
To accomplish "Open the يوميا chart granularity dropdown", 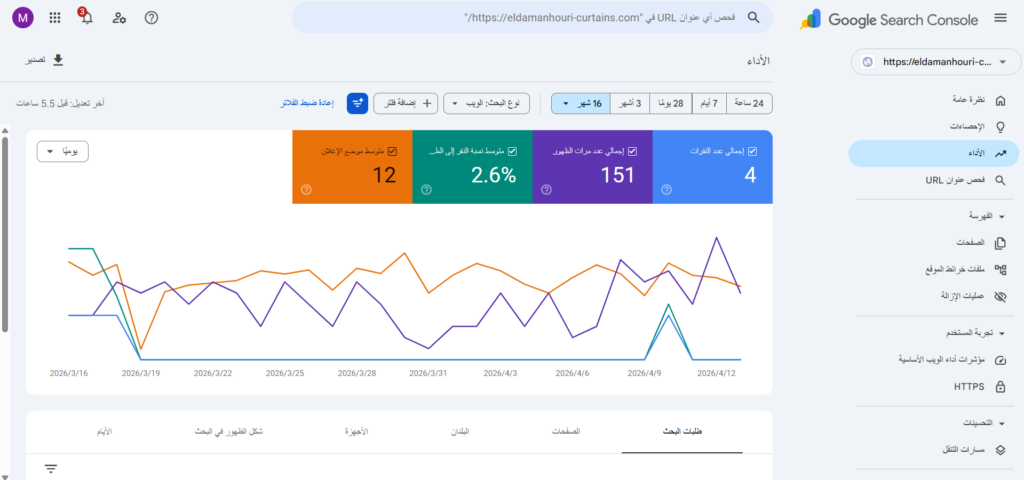I will point(63,151).
